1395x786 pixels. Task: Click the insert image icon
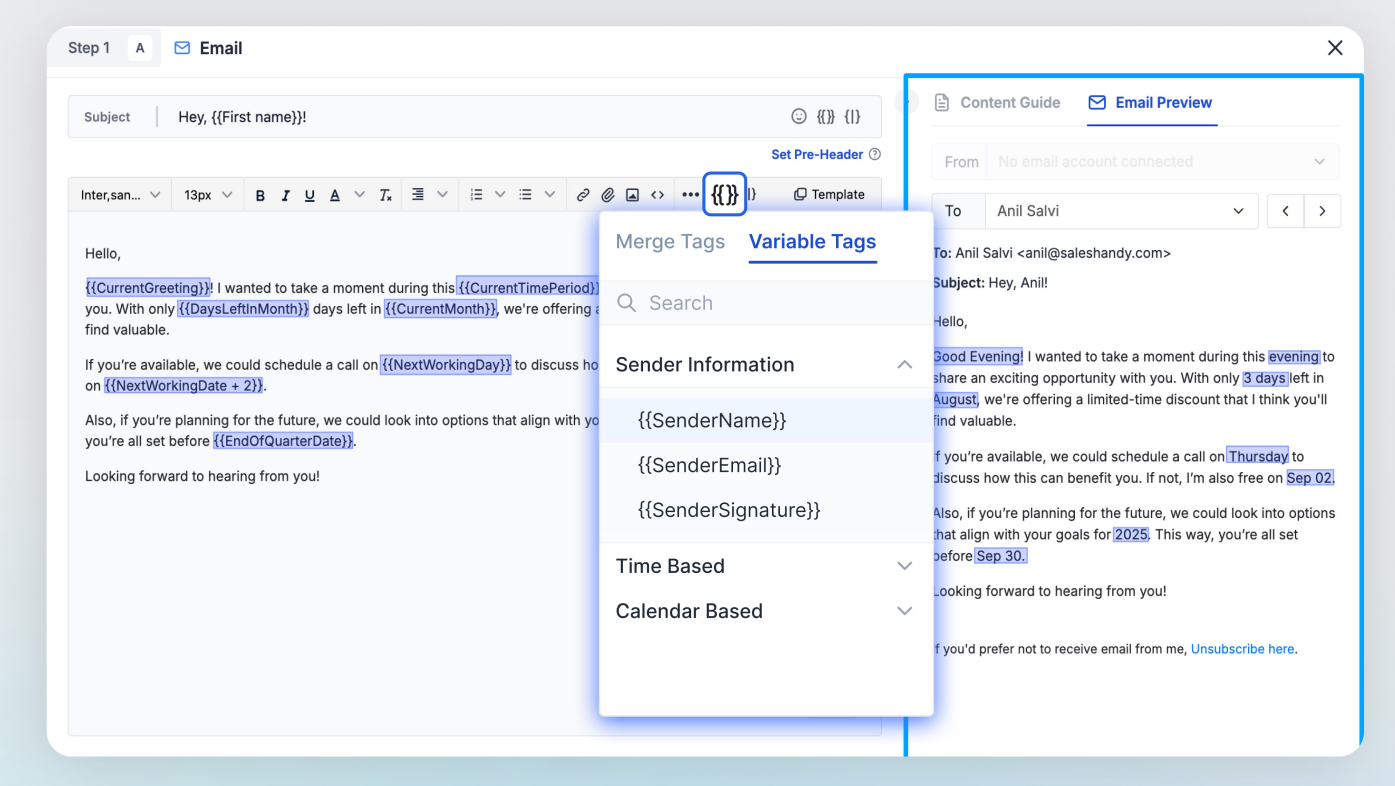pos(632,195)
